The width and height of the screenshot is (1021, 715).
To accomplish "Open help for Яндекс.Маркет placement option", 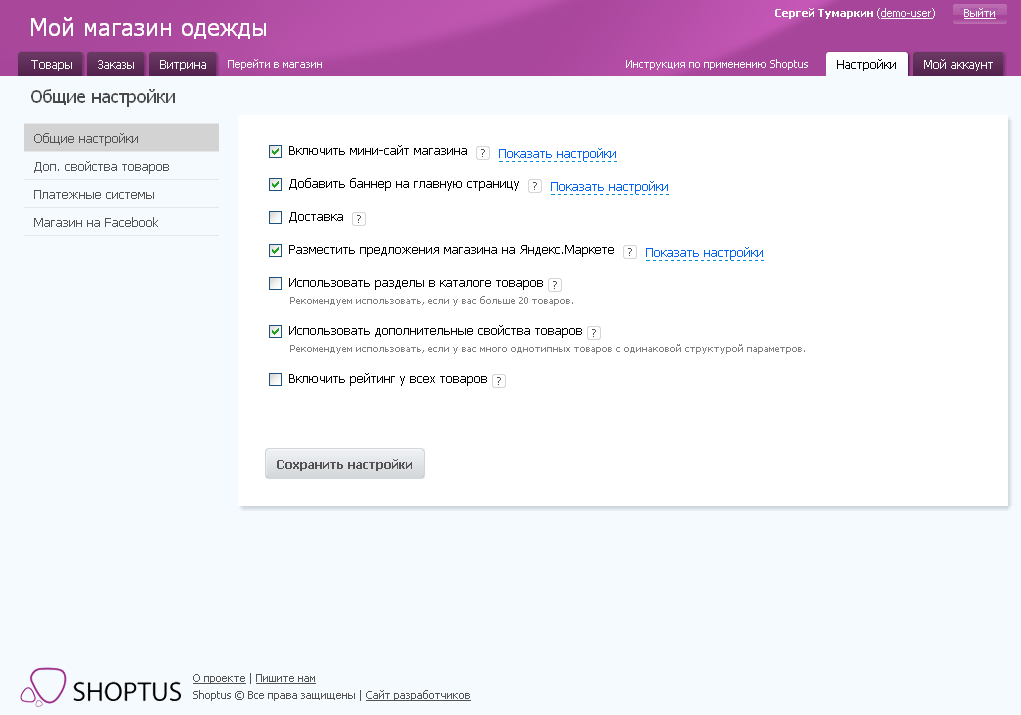I will point(629,252).
